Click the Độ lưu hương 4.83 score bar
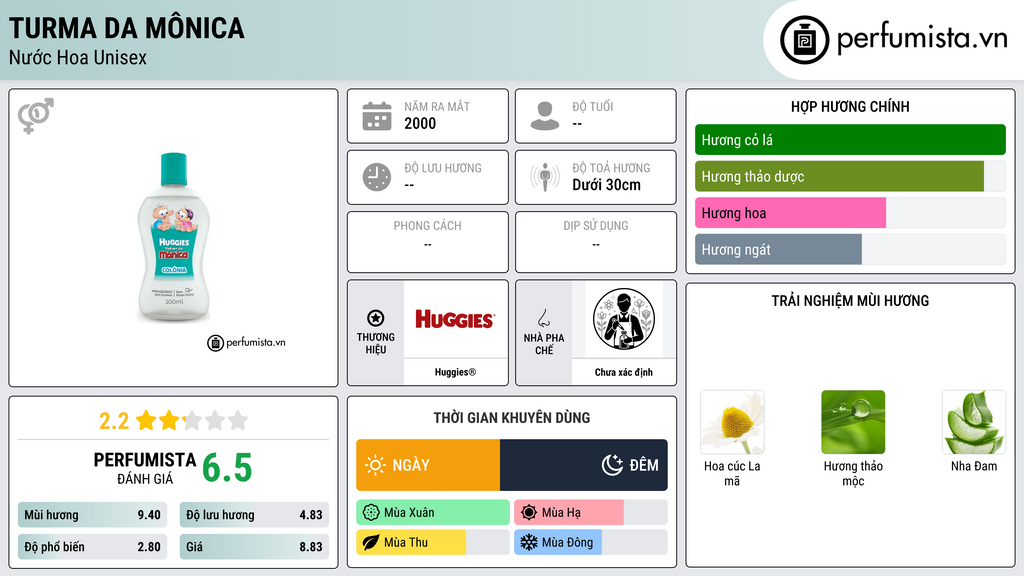The image size is (1024, 576). (254, 515)
